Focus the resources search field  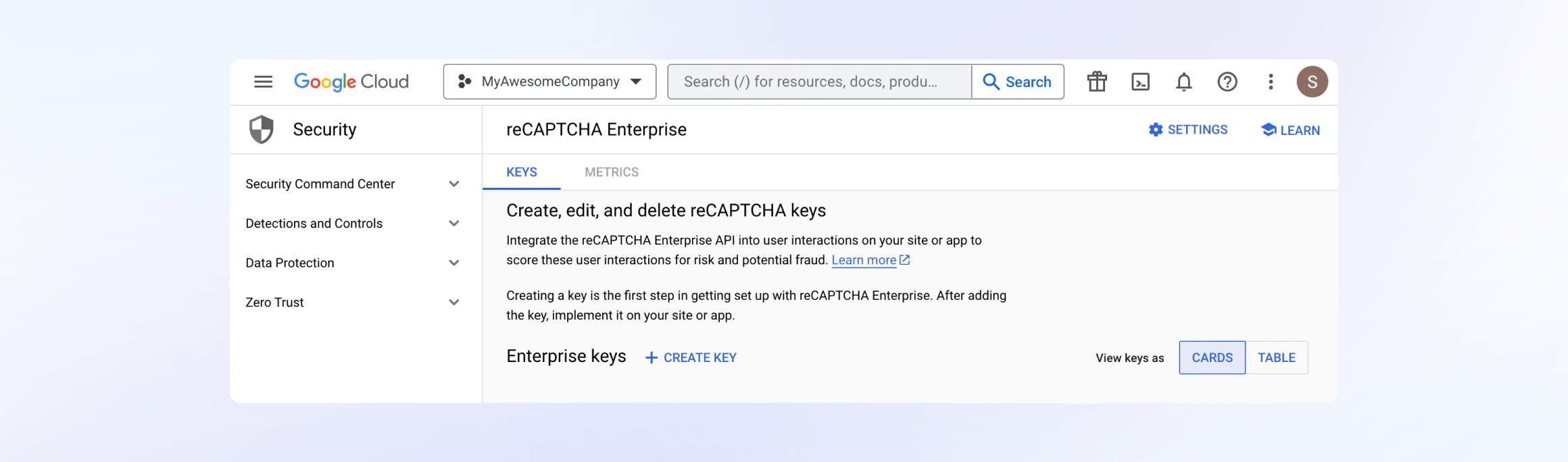pyautogui.click(x=819, y=82)
